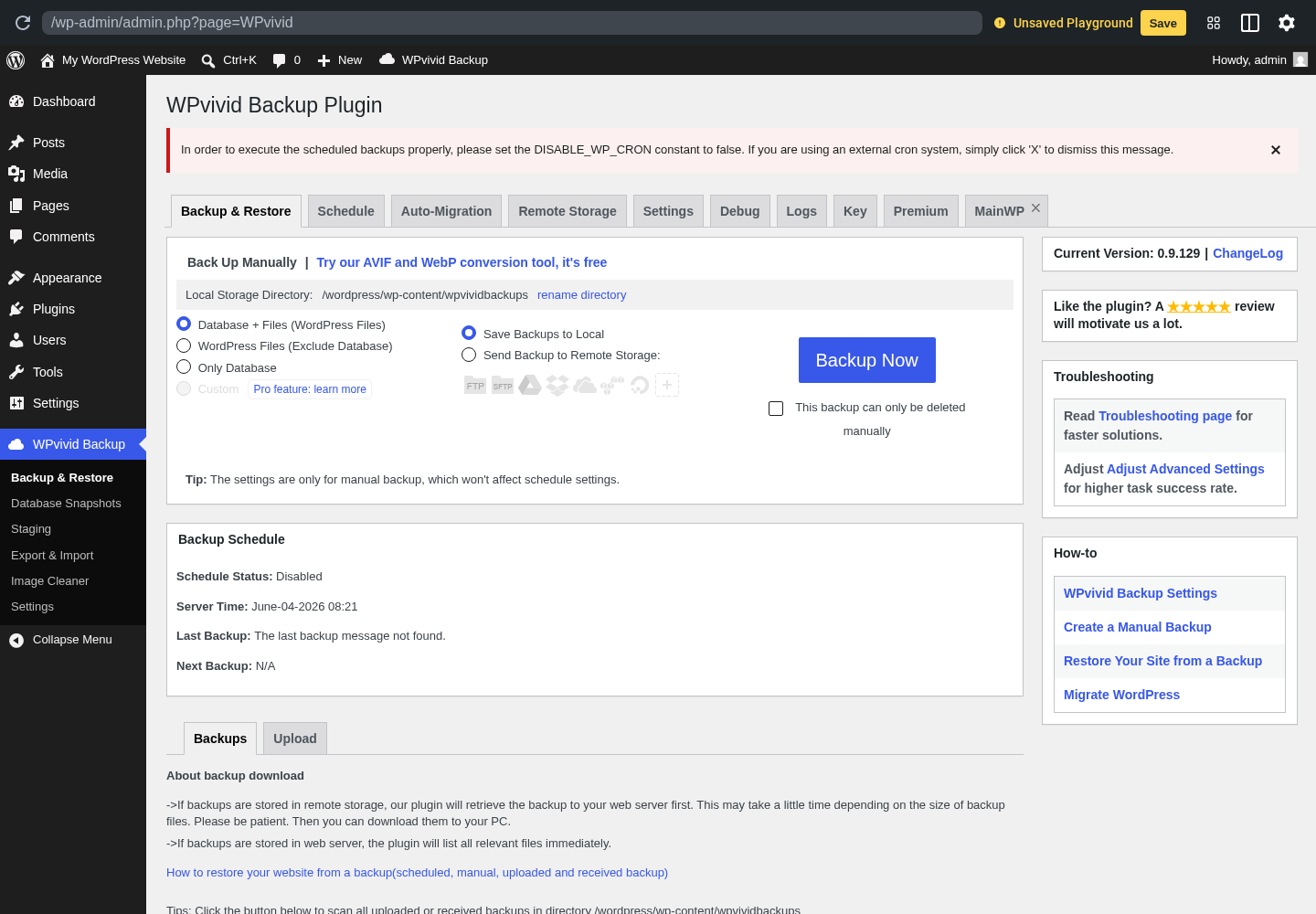Choose the Amazon S3 storage icon
The width and height of the screenshot is (1316, 914).
tap(612, 386)
